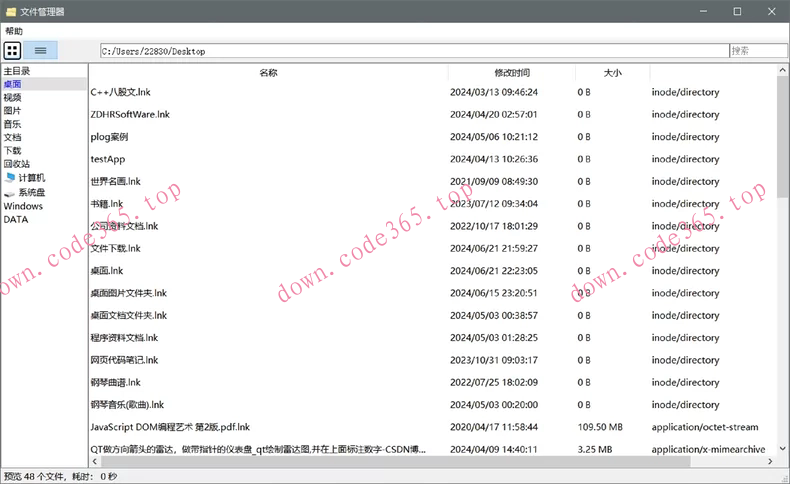Select 桌面文档文件夹.lnk entry

pos(128,315)
